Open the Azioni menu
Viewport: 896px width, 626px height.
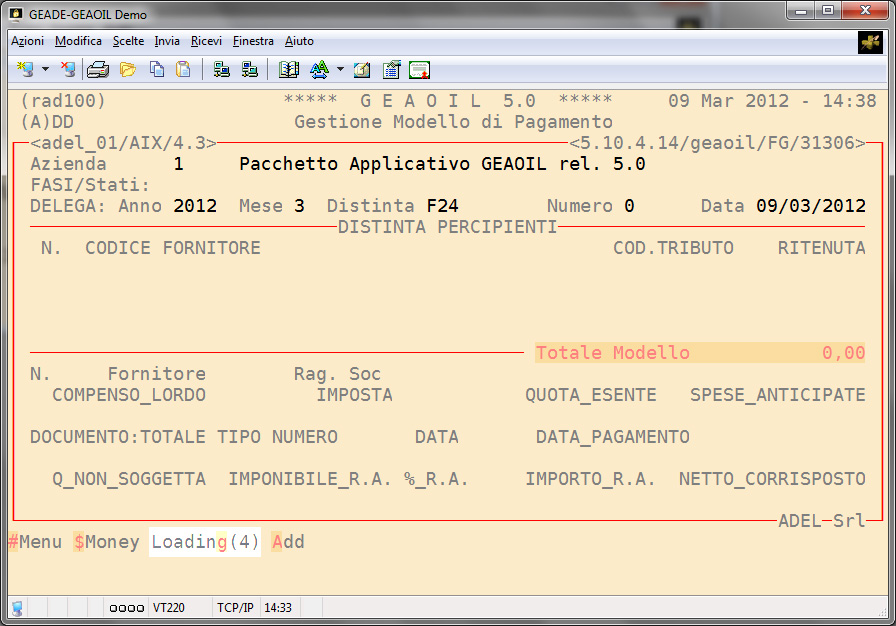point(27,41)
